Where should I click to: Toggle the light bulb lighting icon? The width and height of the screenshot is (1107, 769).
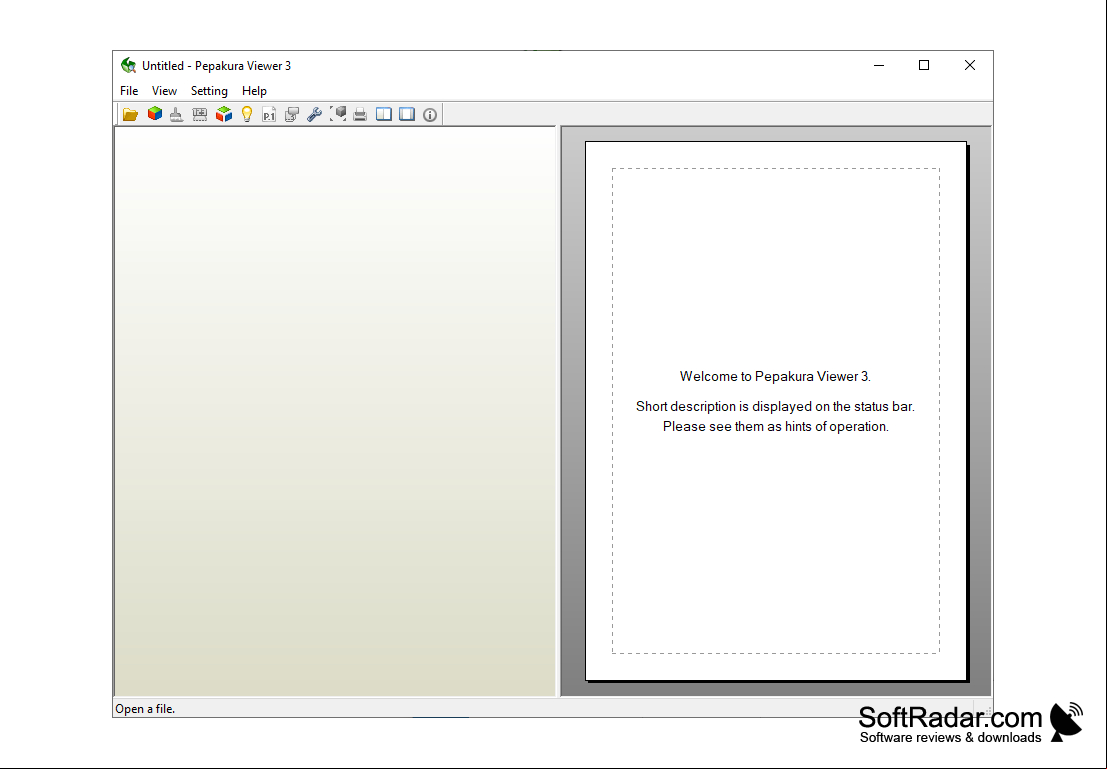[246, 114]
